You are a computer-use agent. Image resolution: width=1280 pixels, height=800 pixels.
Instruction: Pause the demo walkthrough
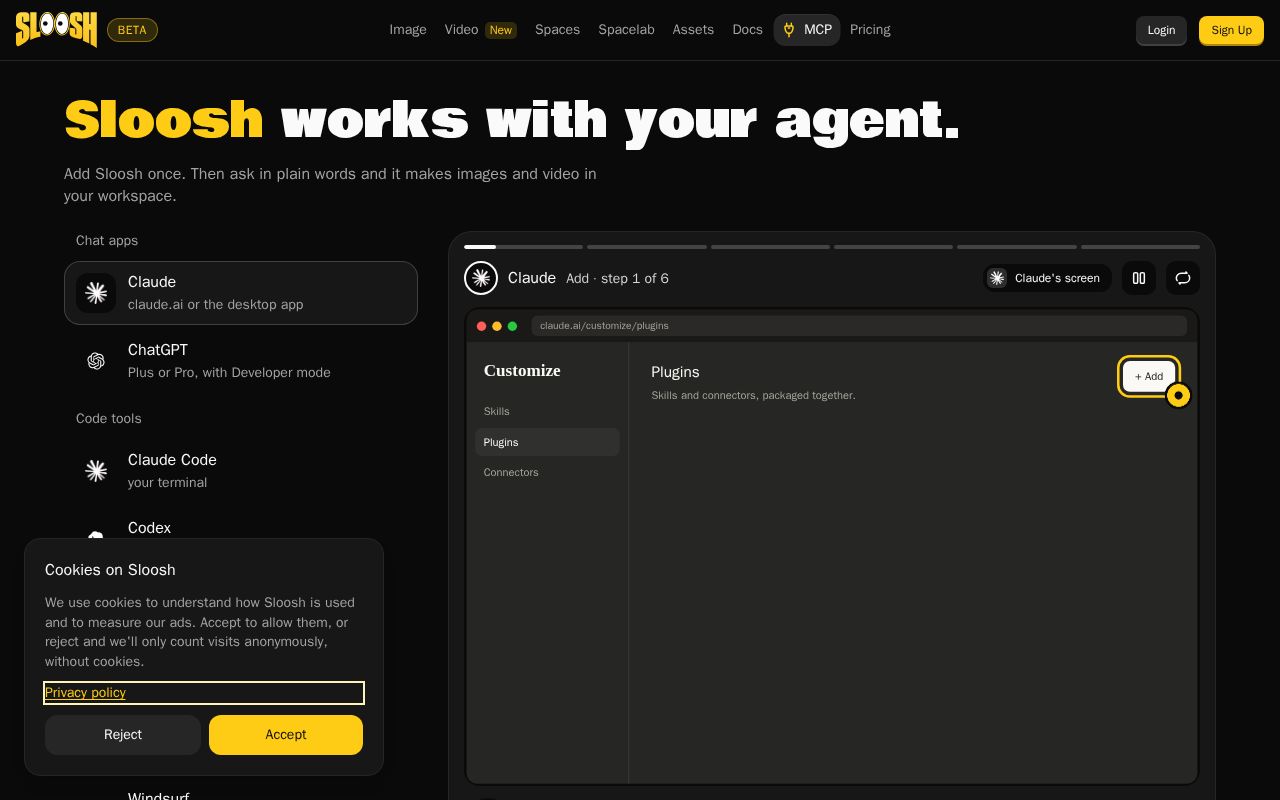1139,278
